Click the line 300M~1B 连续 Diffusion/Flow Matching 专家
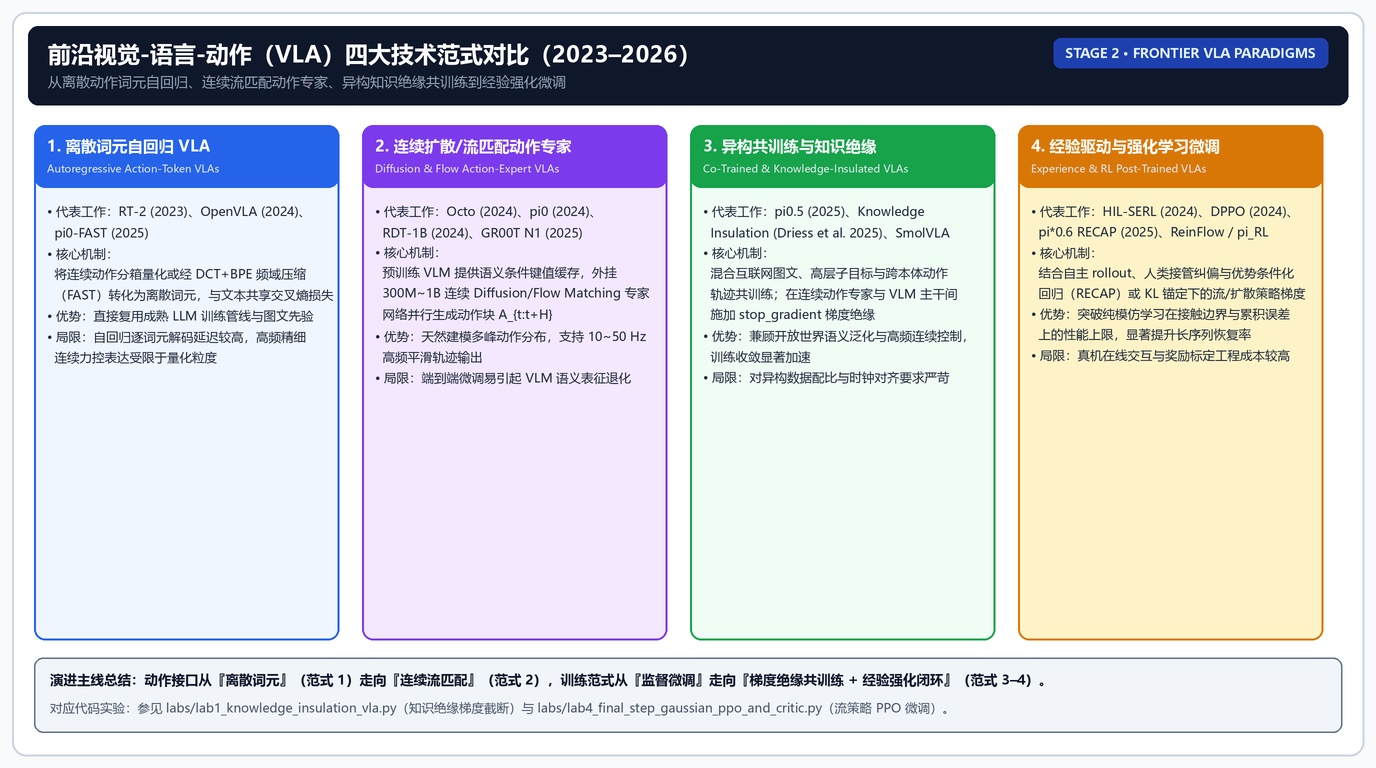 (516, 294)
